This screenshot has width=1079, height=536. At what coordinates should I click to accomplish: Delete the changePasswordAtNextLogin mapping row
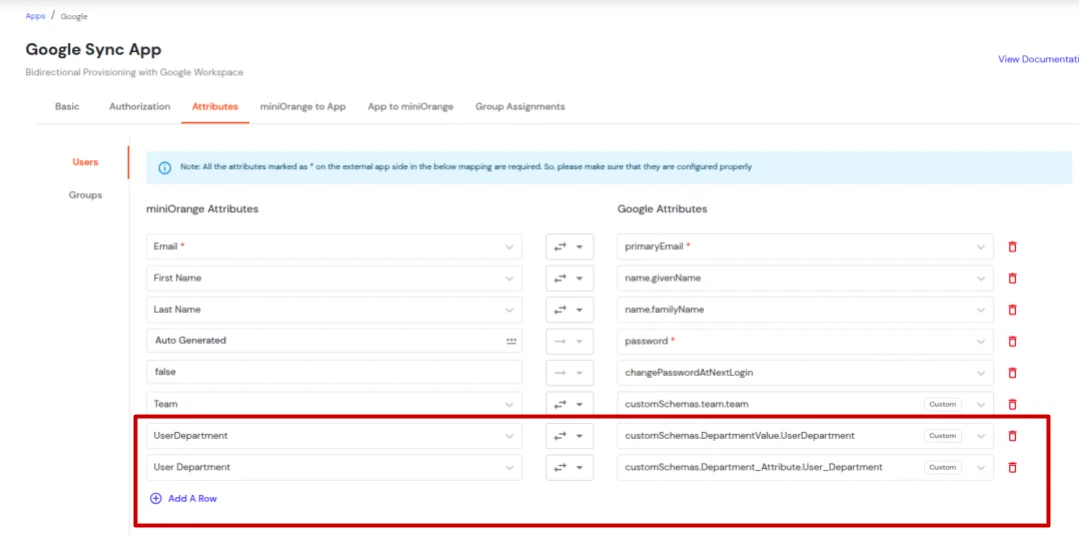1012,373
